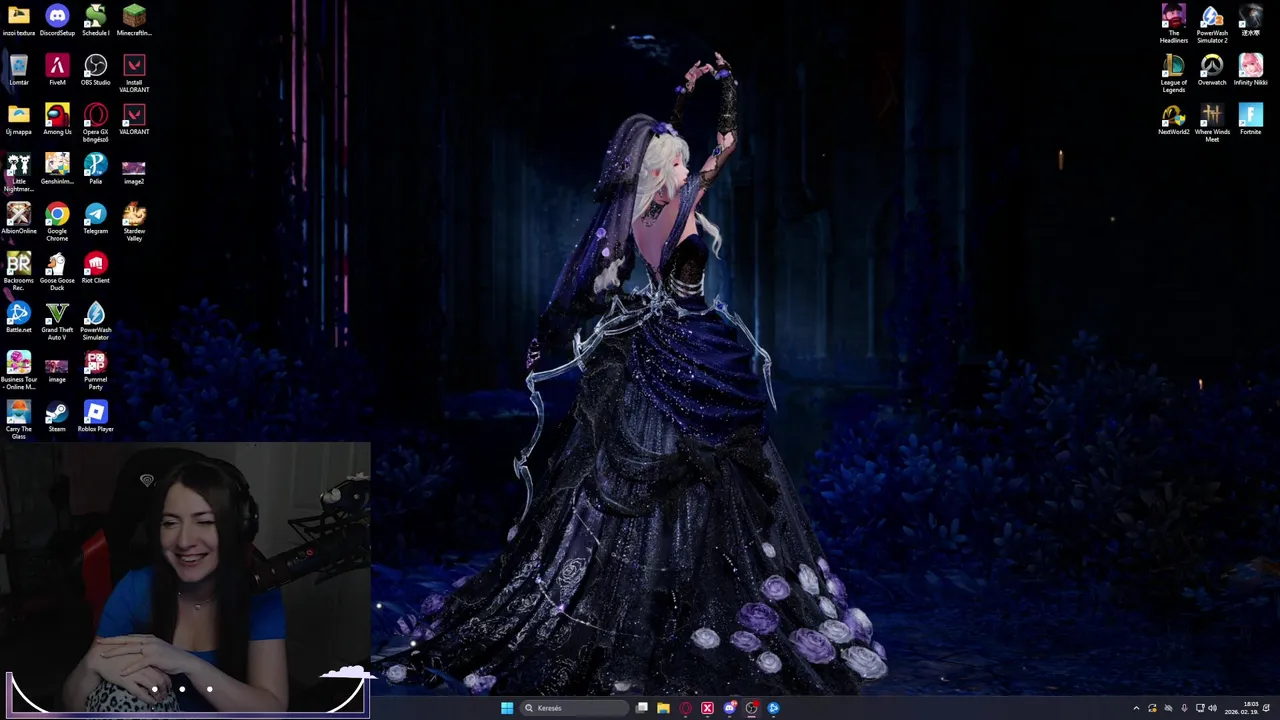Select the Genshin Impact desktop shortcut
1280x720 pixels.
[57, 169]
